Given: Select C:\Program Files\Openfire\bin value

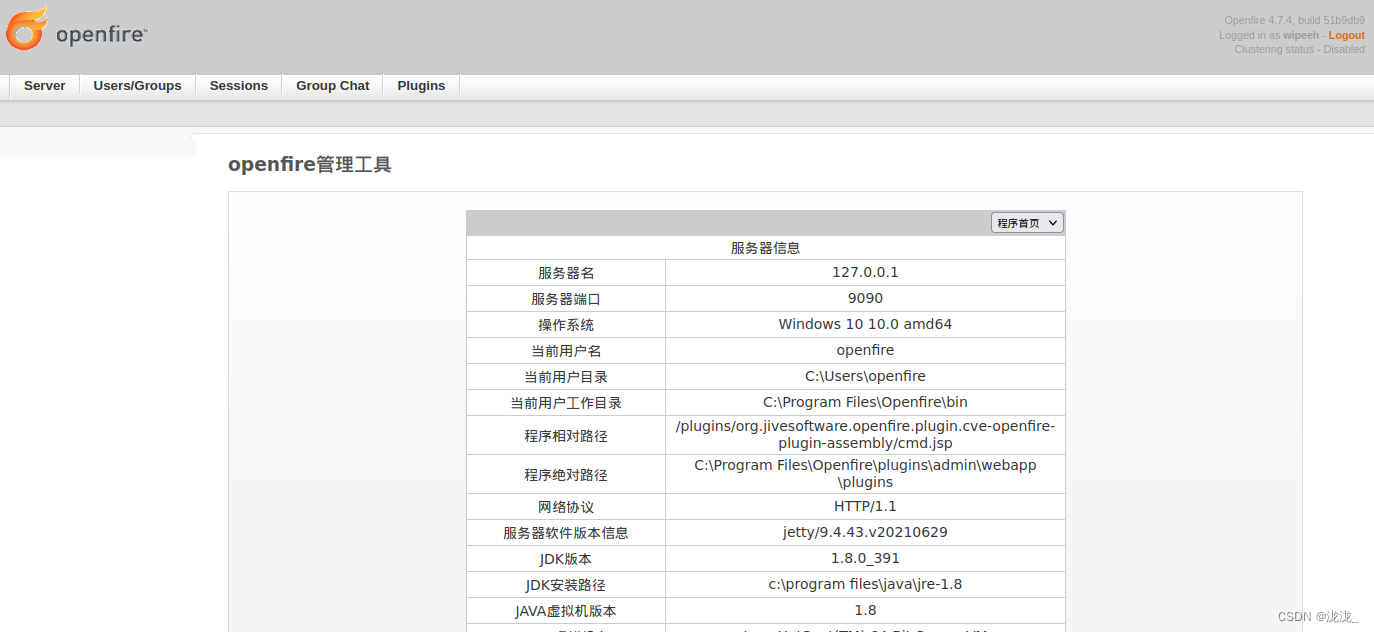Looking at the screenshot, I should (865, 402).
